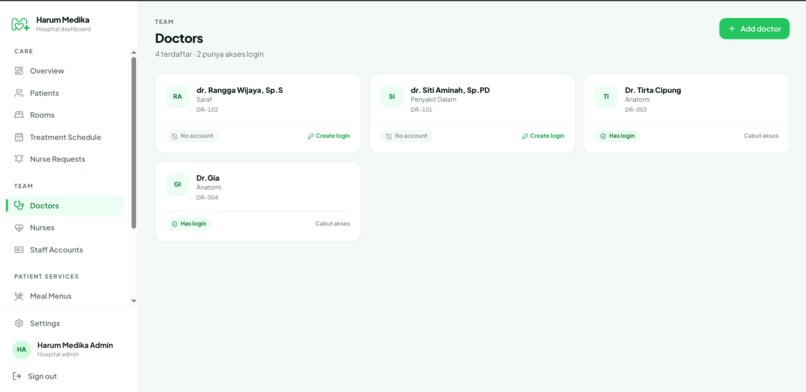
Task: Click the Saraf specialty text
Action: (x=204, y=100)
